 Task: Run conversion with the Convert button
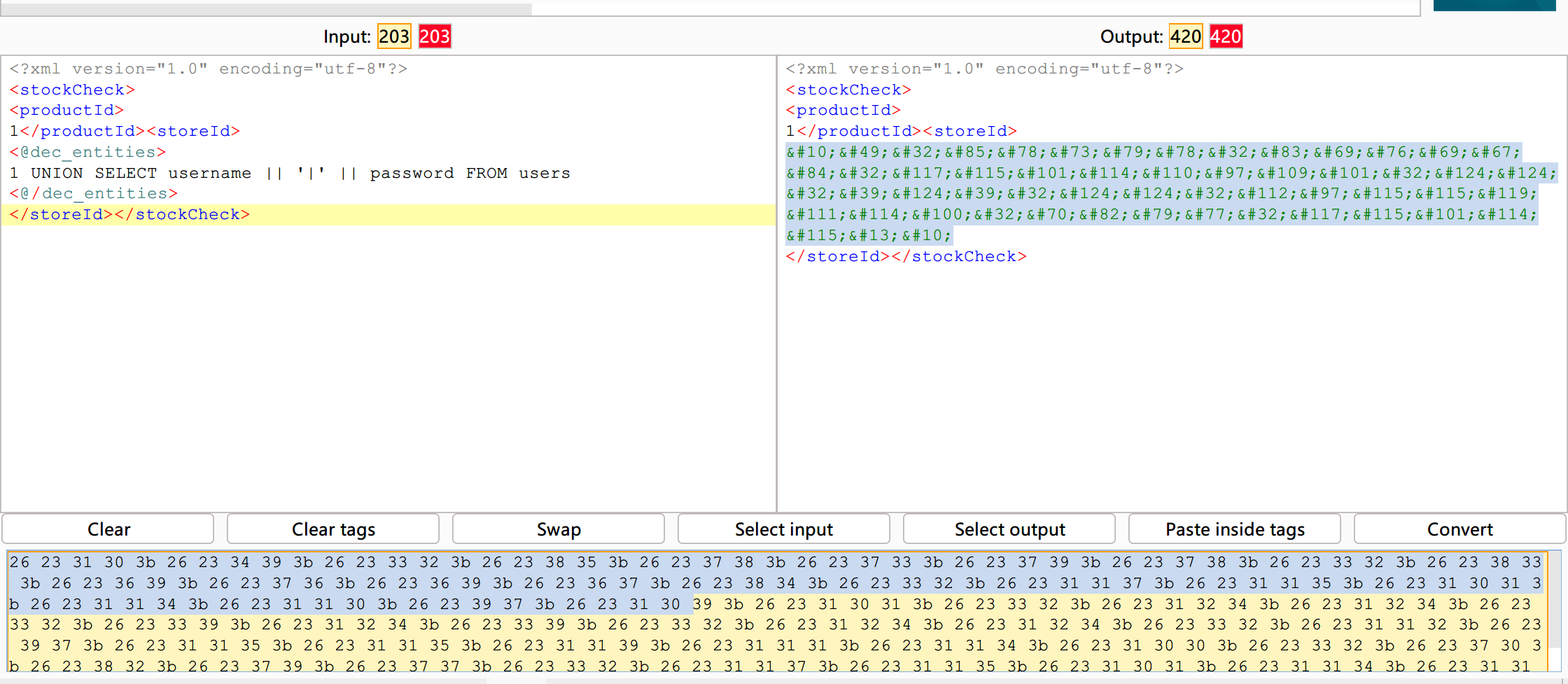(x=1460, y=529)
